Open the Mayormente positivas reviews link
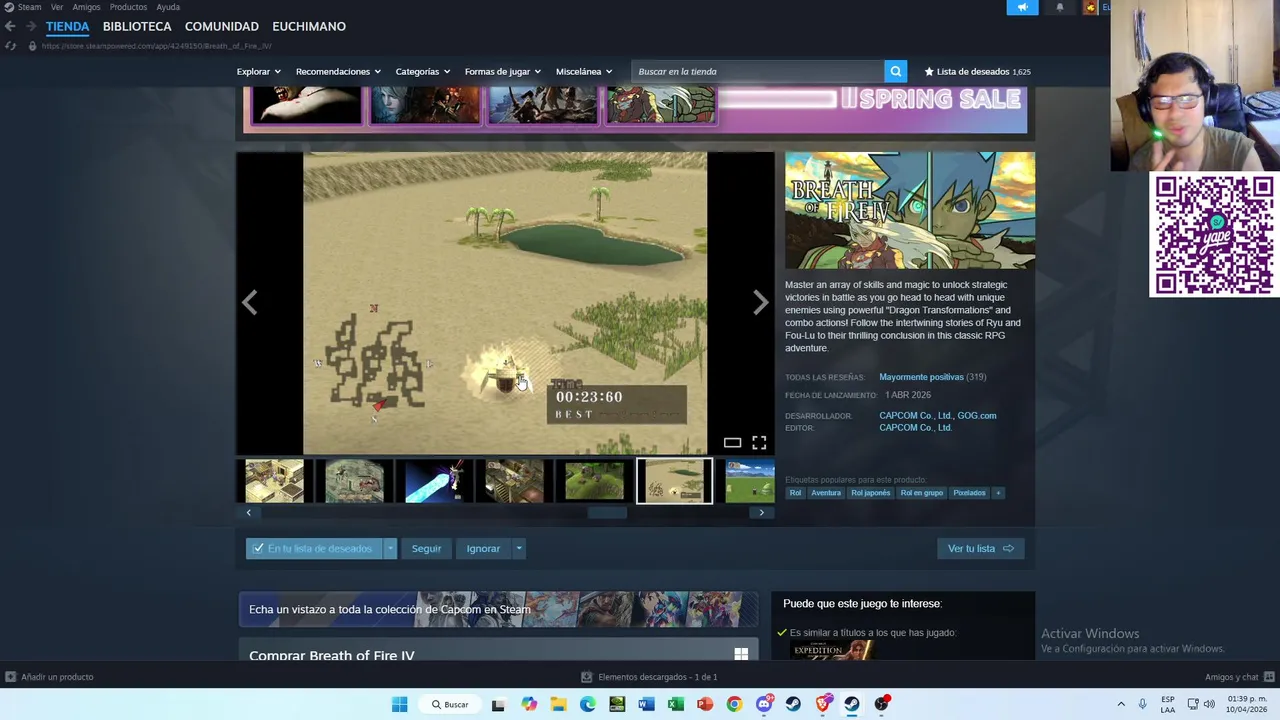The height and width of the screenshot is (720, 1280). [921, 377]
